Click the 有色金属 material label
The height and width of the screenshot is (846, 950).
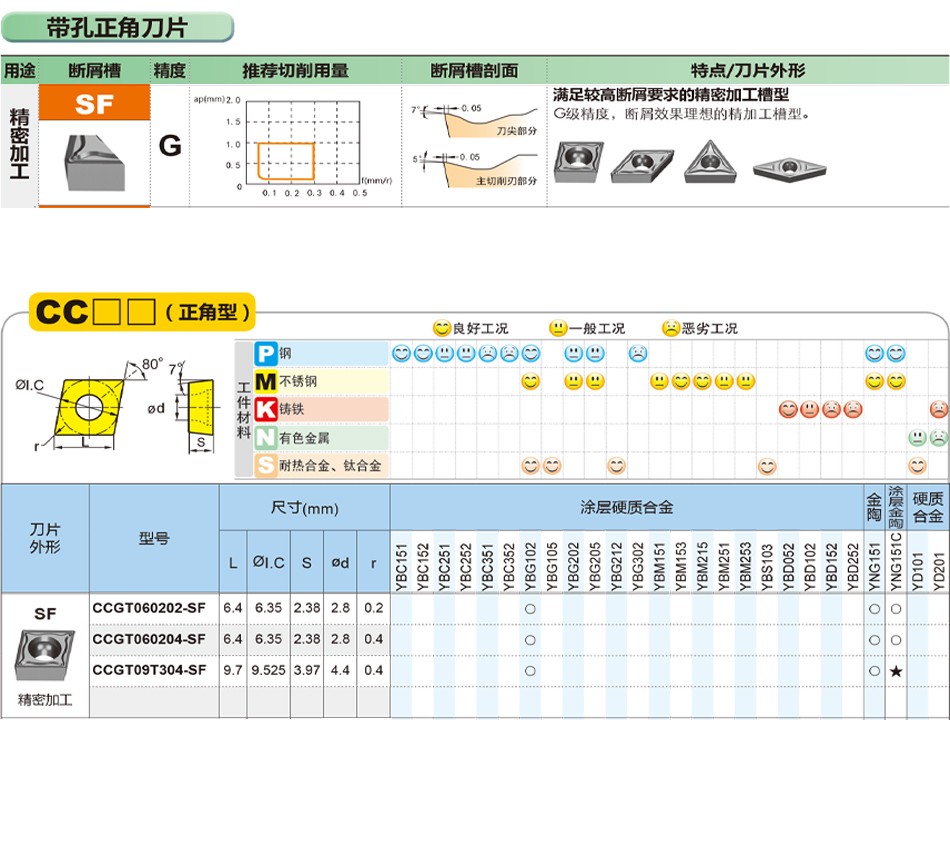(x=304, y=438)
